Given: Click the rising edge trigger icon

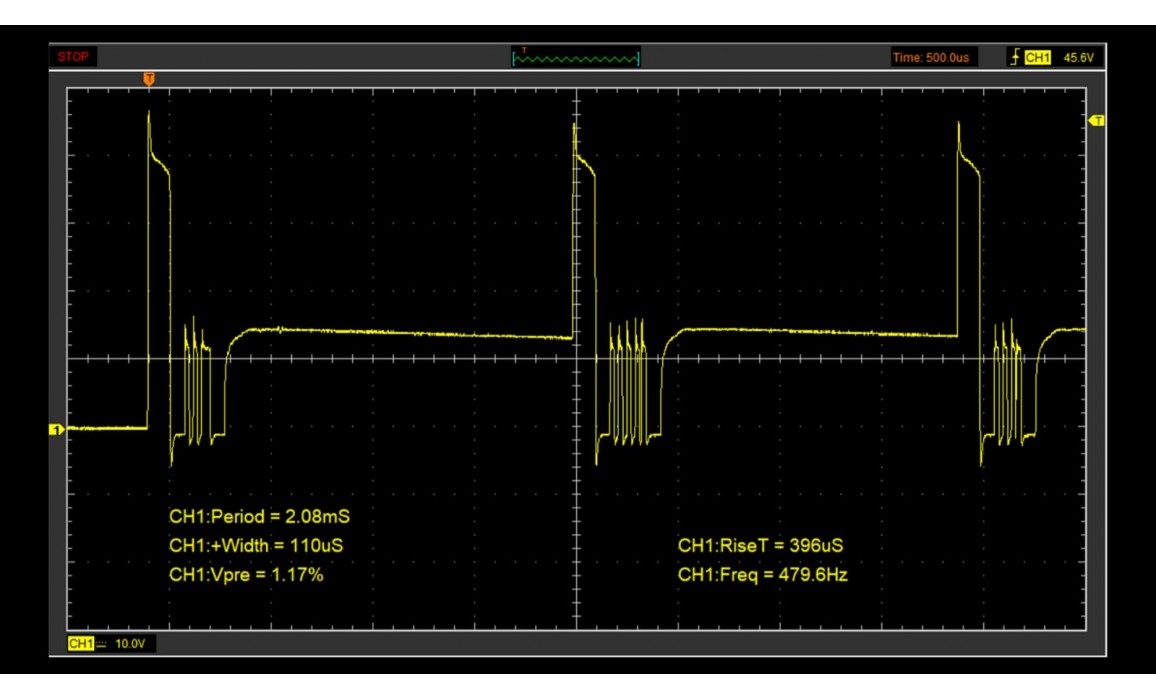Looking at the screenshot, I should [1016, 58].
